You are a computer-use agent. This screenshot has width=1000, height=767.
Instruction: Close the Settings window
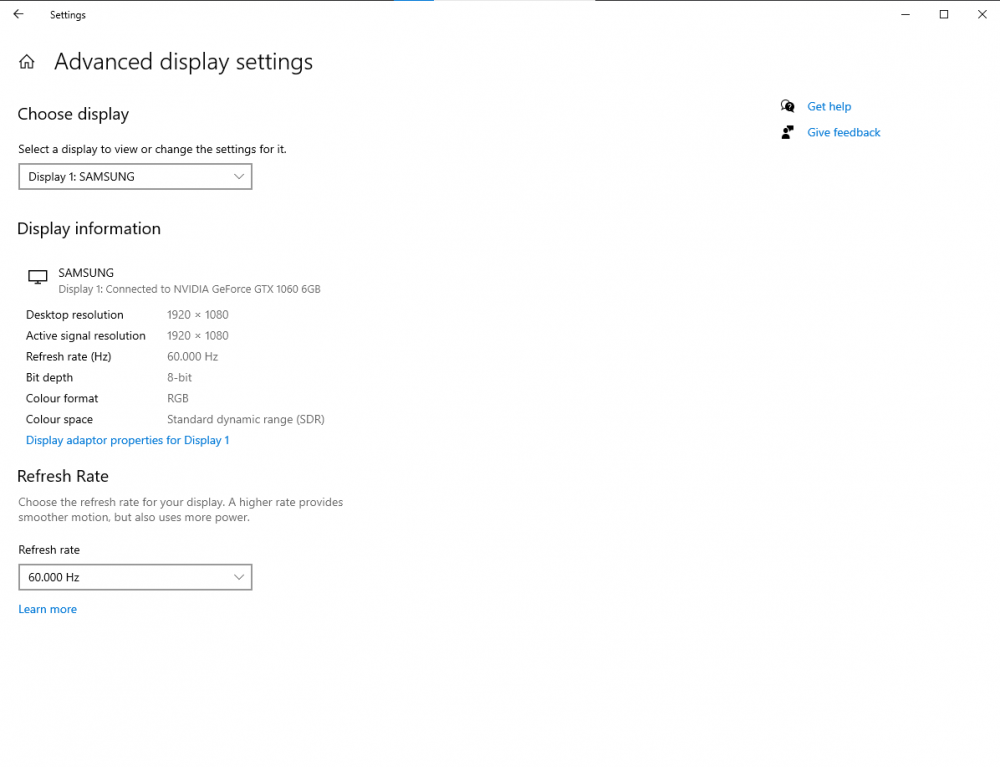982,14
